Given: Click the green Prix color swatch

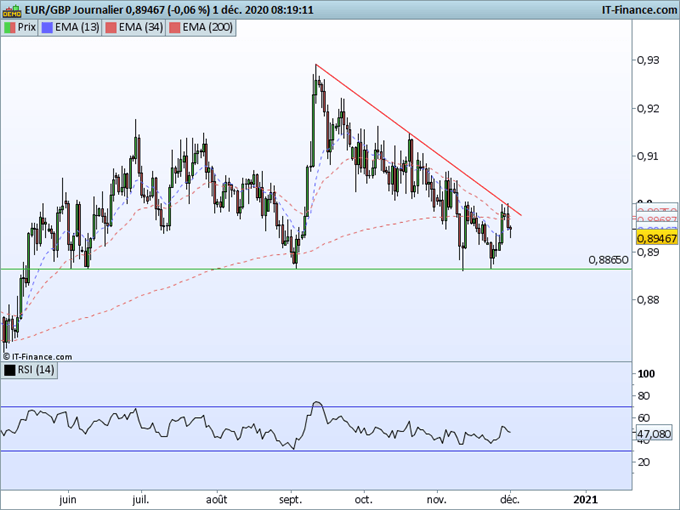Looking at the screenshot, I should point(10,28).
